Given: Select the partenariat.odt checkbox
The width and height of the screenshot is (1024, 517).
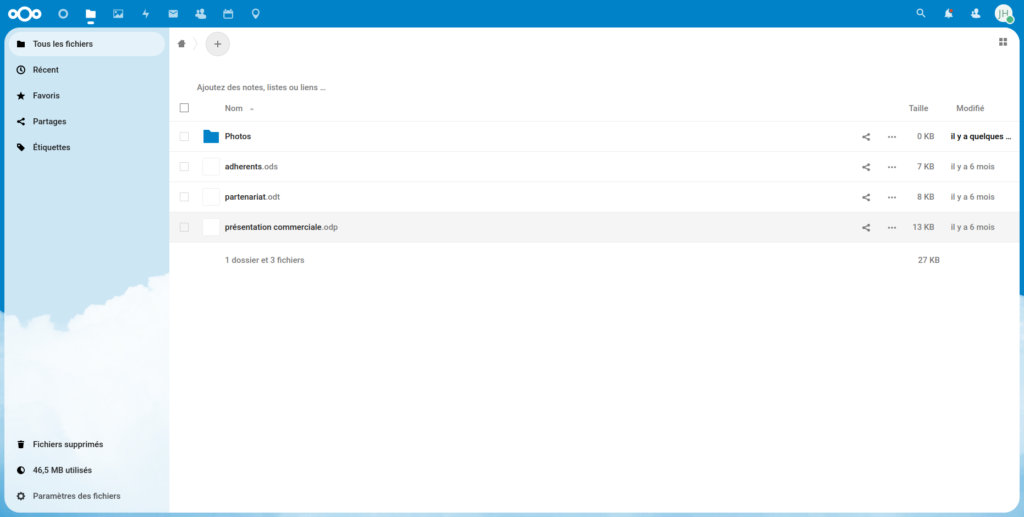Looking at the screenshot, I should [x=184, y=196].
